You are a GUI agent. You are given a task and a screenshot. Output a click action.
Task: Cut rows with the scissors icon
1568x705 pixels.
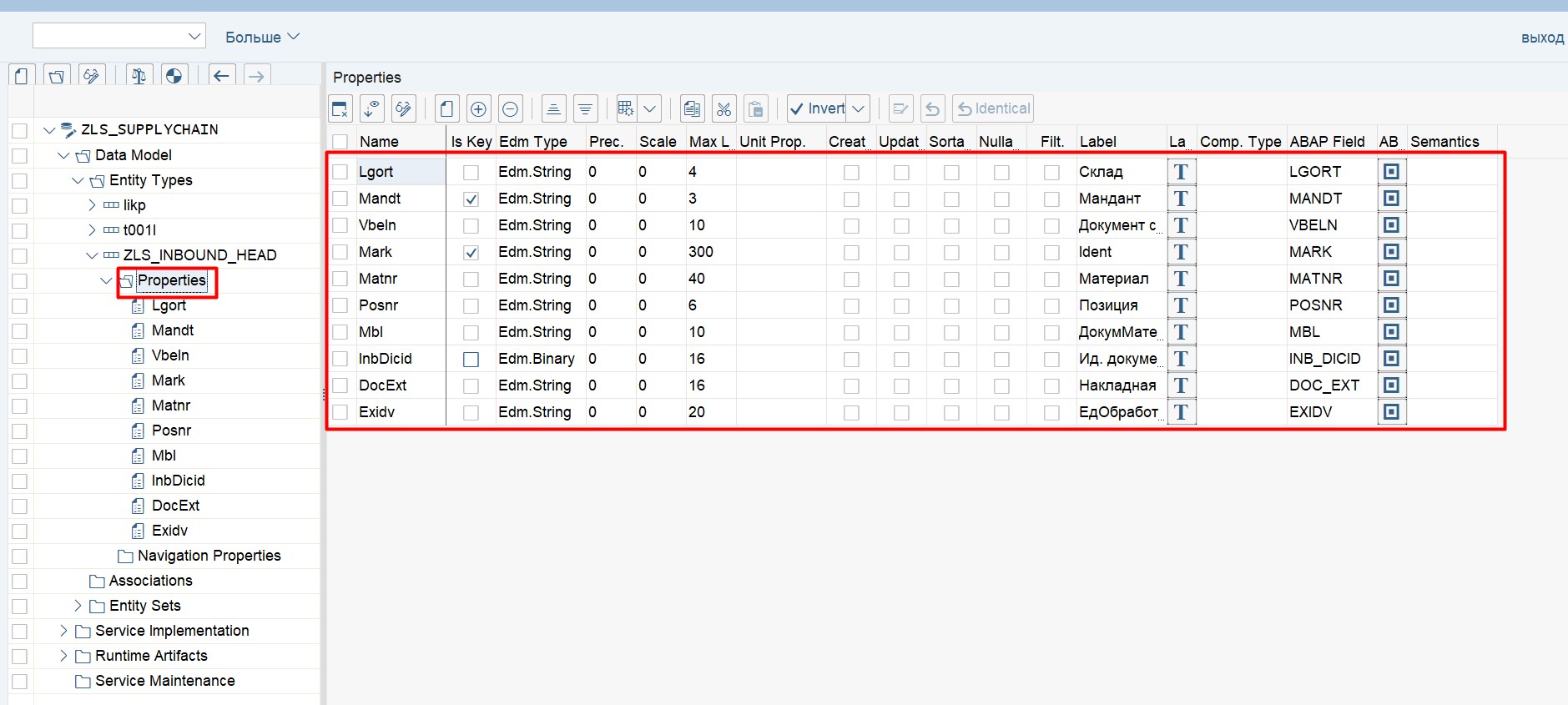pyautogui.click(x=724, y=108)
